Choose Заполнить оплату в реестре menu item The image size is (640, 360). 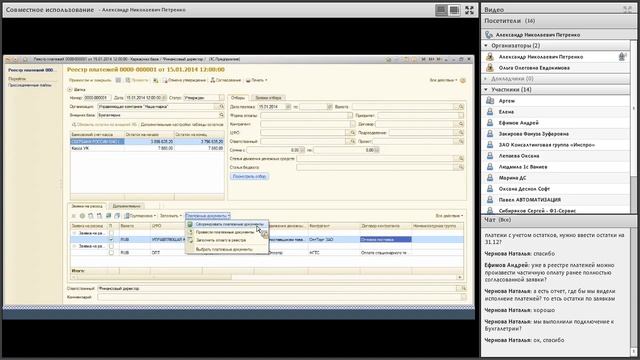[227, 240]
